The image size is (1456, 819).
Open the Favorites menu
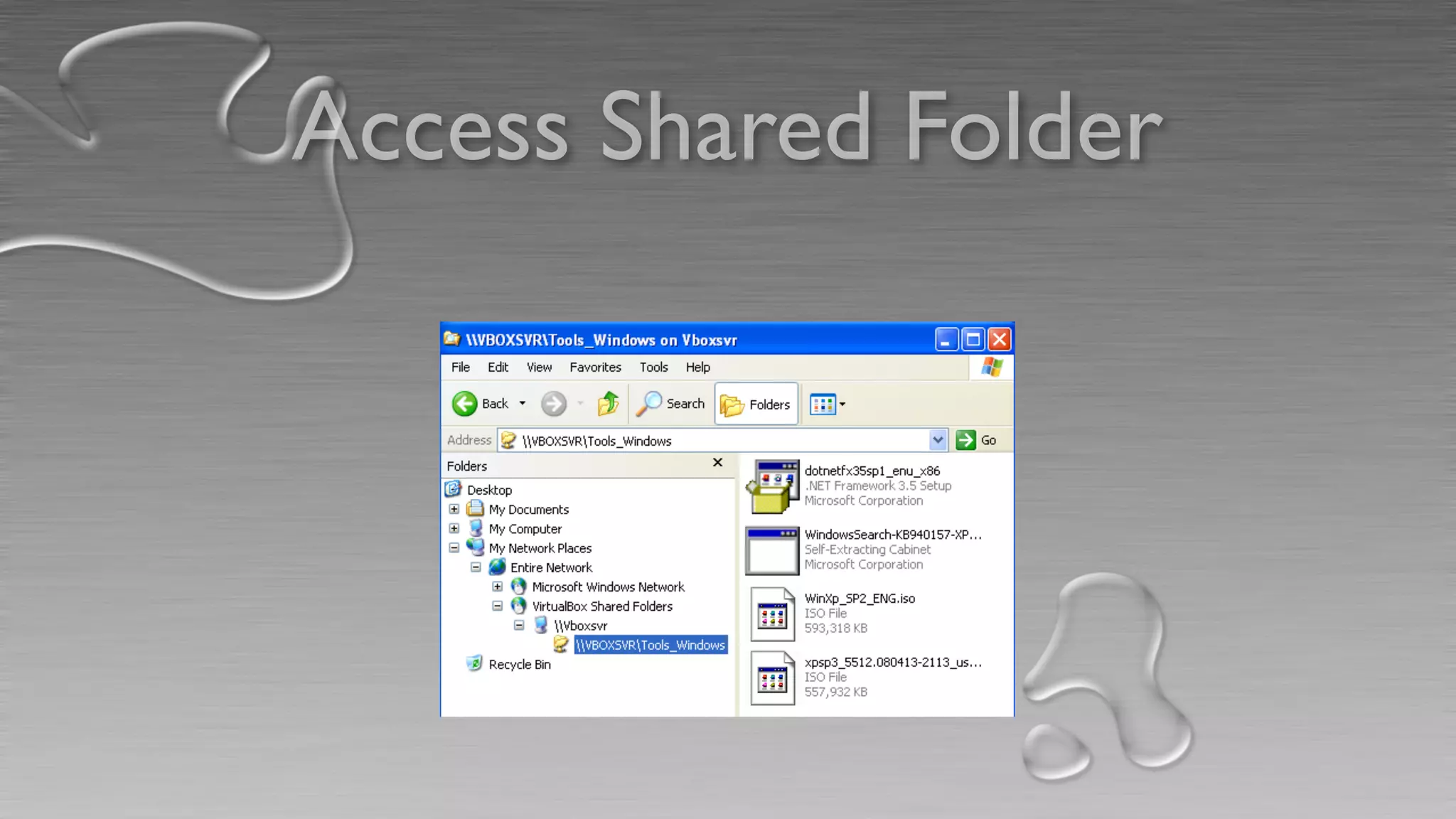(595, 368)
